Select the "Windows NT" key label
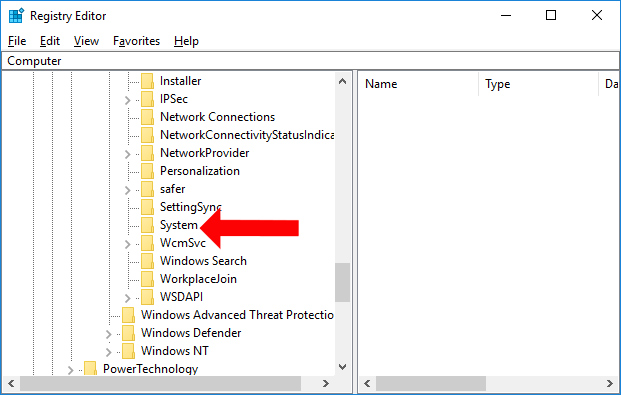 point(175,351)
